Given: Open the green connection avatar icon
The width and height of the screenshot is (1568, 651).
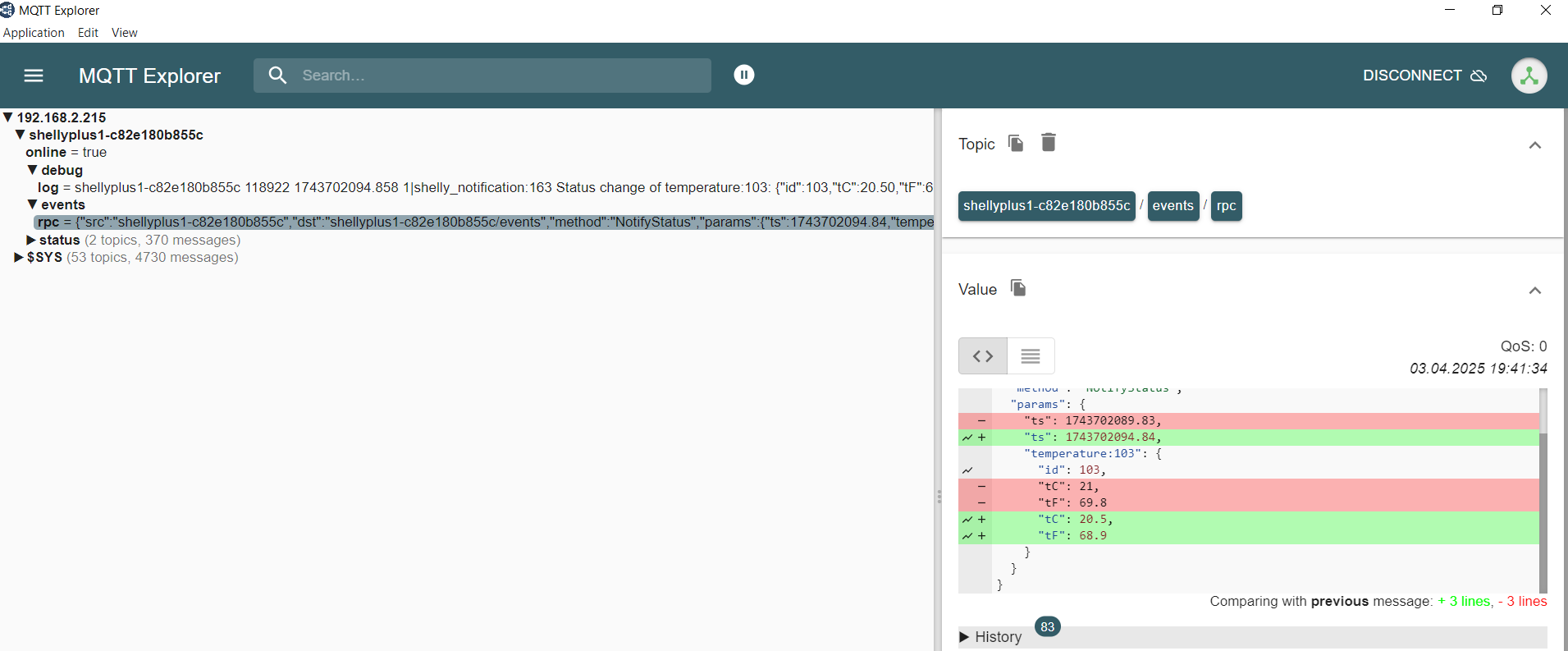Looking at the screenshot, I should [x=1529, y=76].
